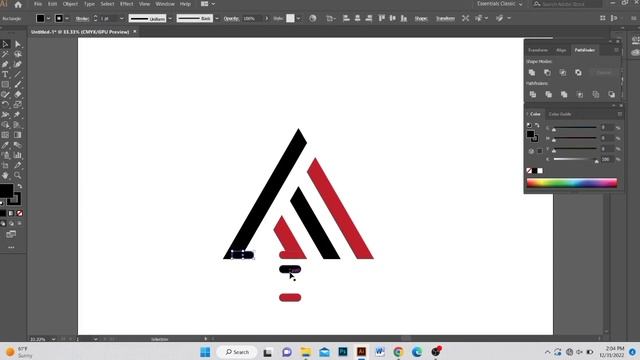Click the Expand button in Pathfinder panel

tap(604, 73)
